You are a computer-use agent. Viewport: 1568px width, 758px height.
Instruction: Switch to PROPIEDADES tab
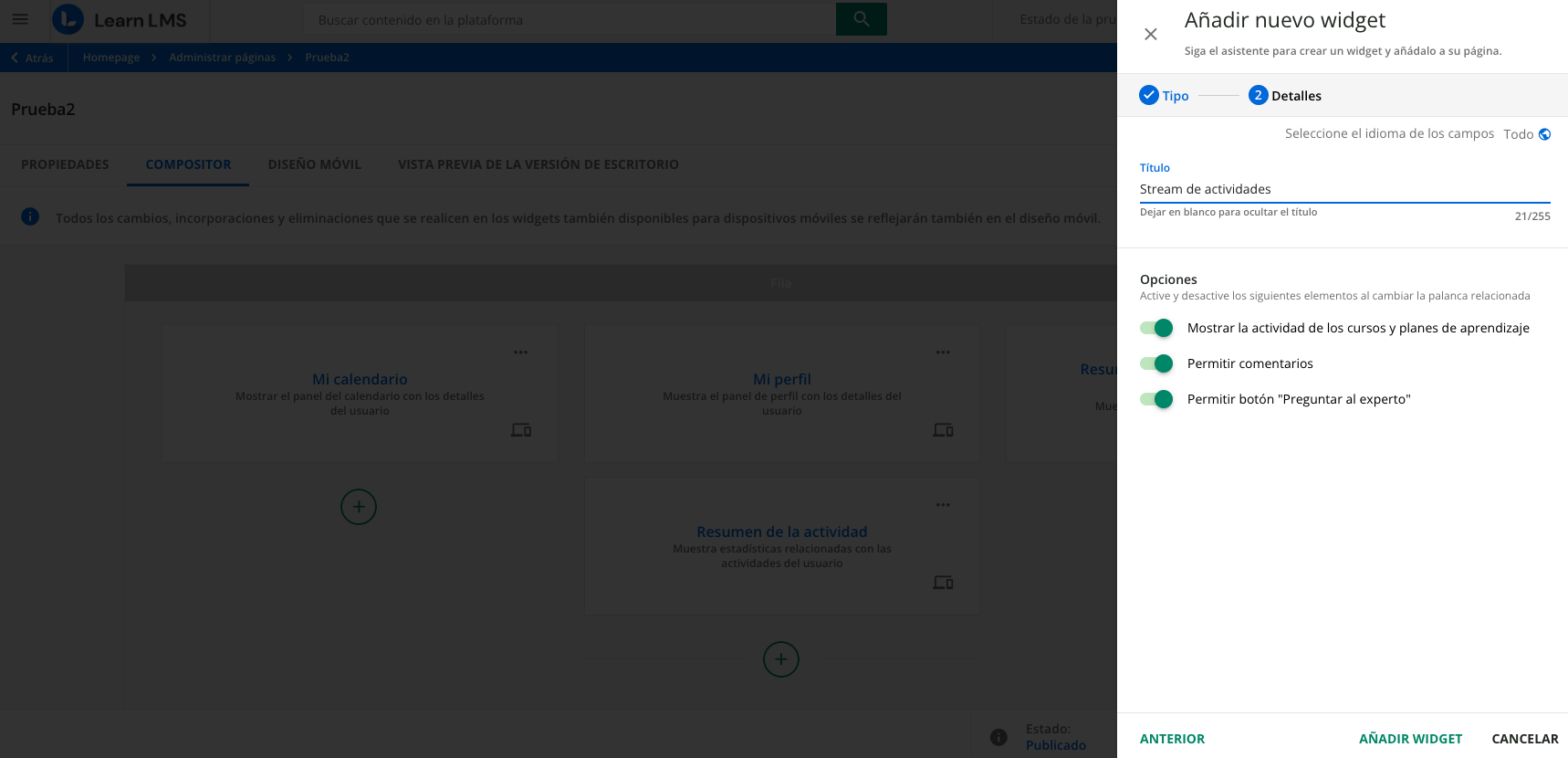65,164
